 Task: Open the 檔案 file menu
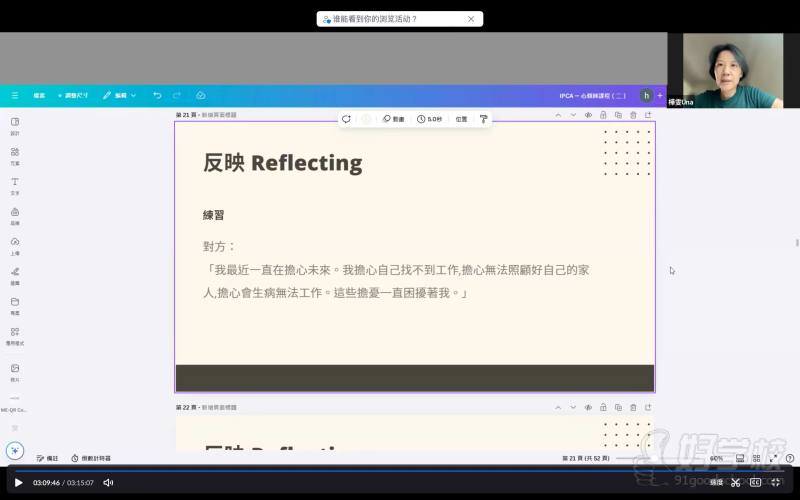pyautogui.click(x=39, y=95)
